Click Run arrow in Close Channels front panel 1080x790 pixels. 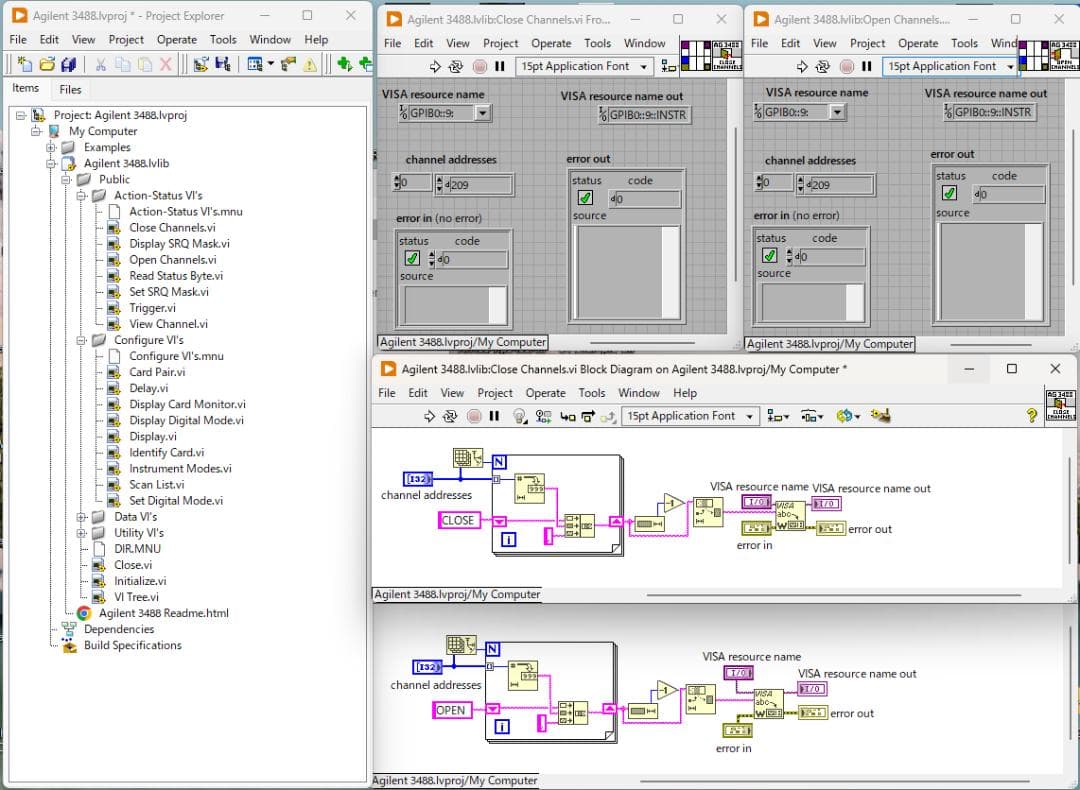[x=435, y=67]
